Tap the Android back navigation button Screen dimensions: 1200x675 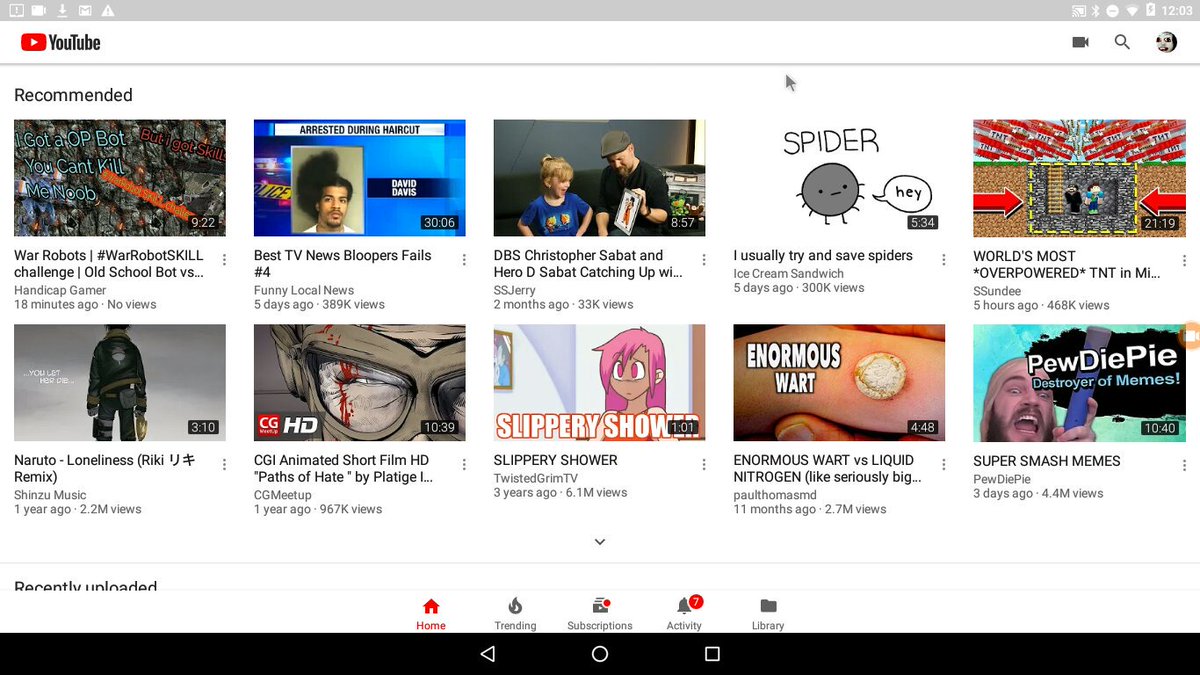(487, 654)
